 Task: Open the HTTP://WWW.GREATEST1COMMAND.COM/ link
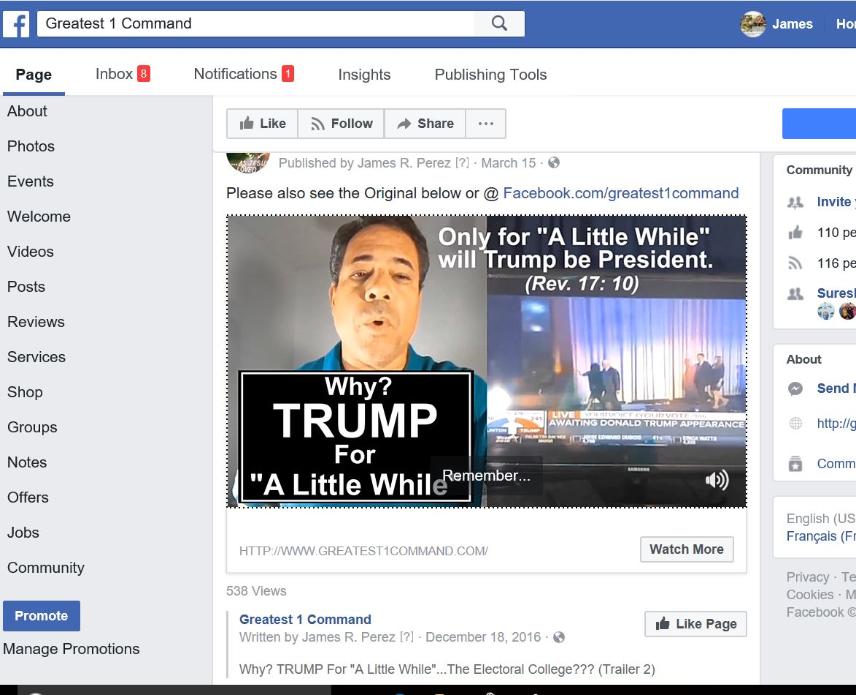pyautogui.click(x=364, y=551)
